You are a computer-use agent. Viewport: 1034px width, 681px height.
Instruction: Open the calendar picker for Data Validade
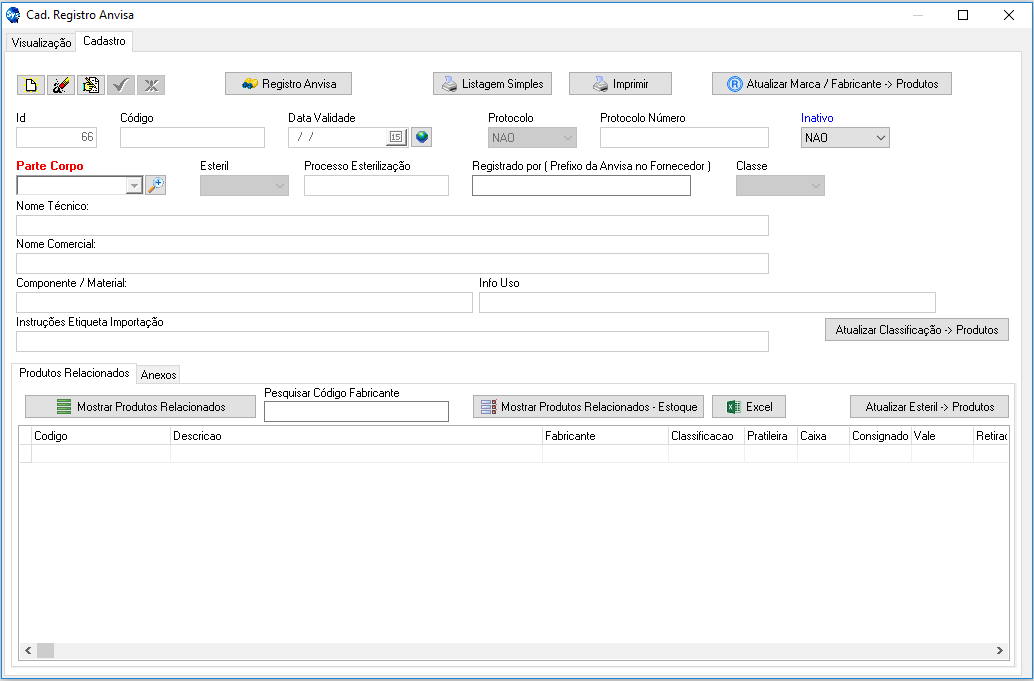(395, 137)
